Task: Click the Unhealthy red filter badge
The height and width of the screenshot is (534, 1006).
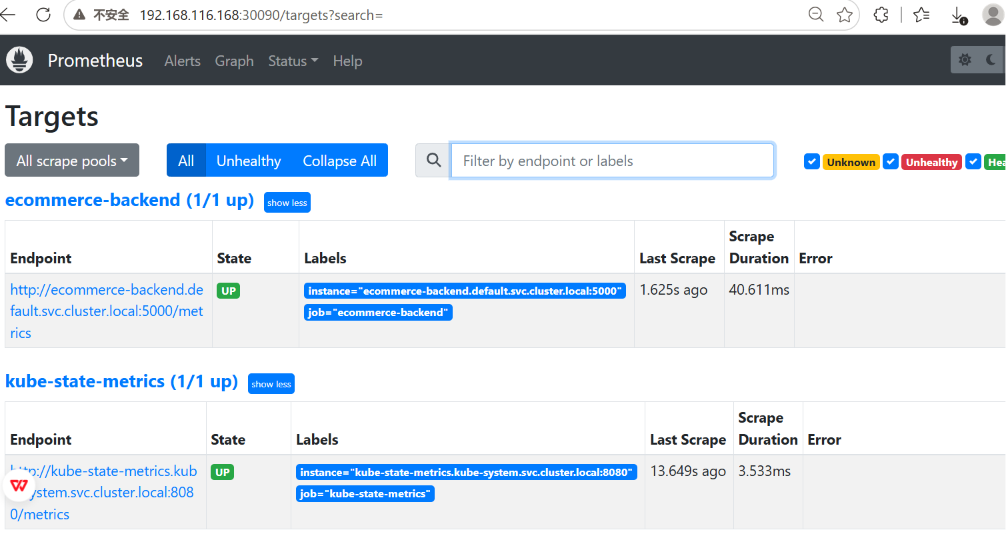Action: point(932,162)
